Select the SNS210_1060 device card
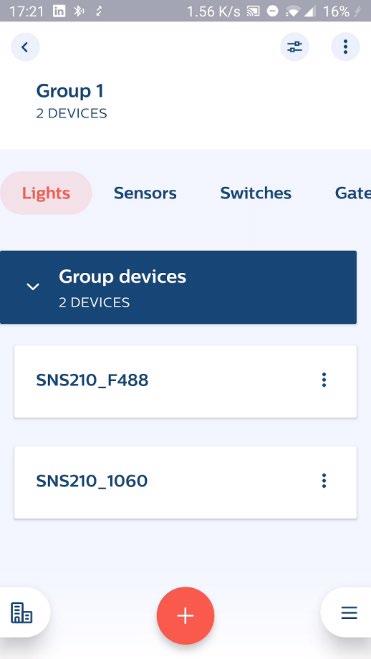371x659 pixels. (185, 482)
